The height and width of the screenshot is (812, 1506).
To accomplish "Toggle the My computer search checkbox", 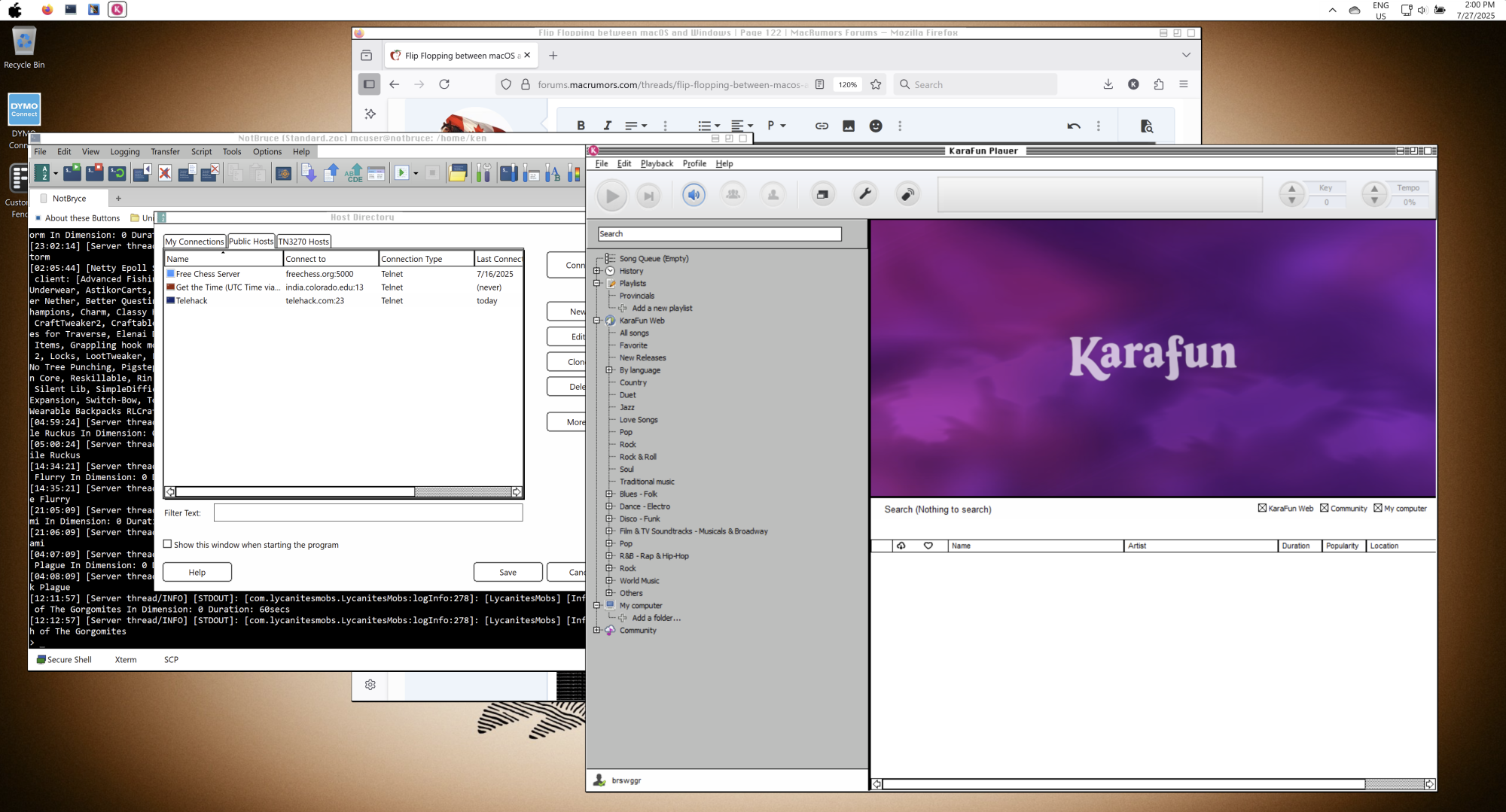I will (1378, 509).
